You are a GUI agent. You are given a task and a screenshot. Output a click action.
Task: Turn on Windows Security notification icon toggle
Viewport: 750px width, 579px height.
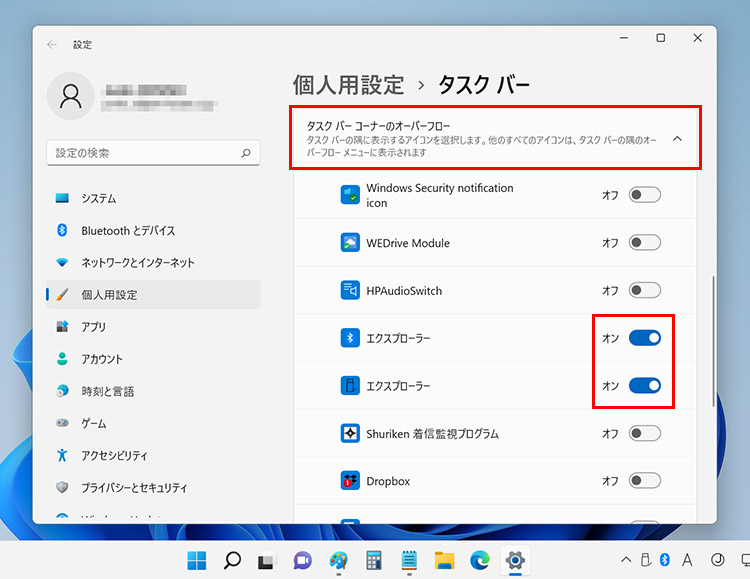click(644, 195)
